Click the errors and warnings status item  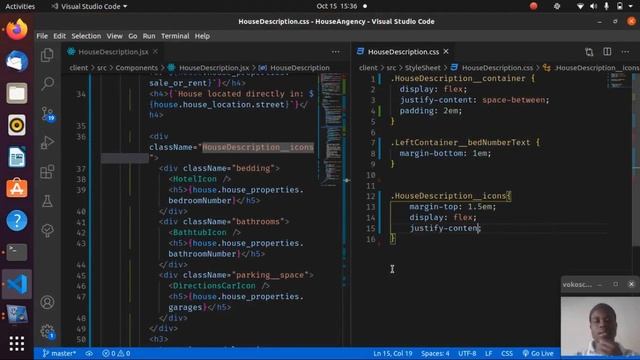coord(116,353)
